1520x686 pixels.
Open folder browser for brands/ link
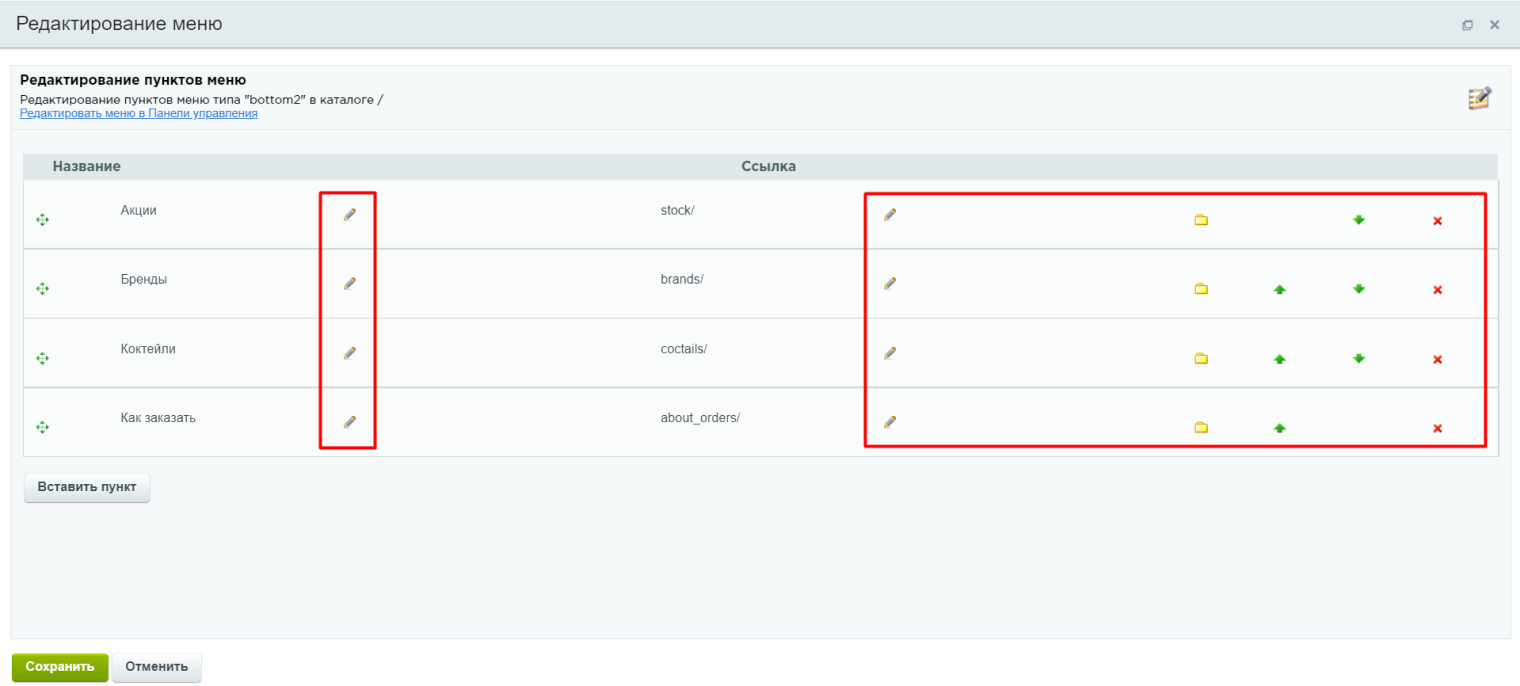click(1201, 289)
